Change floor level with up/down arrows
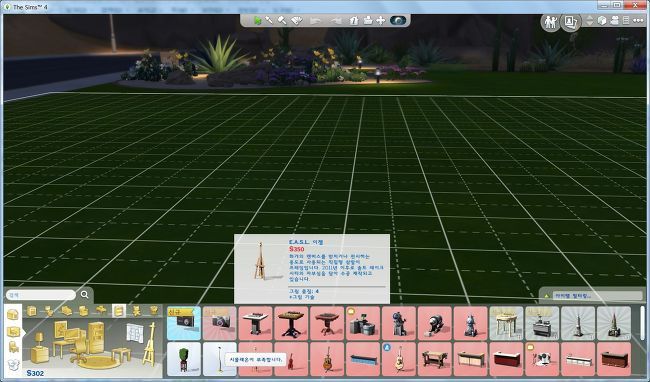 tap(590, 20)
